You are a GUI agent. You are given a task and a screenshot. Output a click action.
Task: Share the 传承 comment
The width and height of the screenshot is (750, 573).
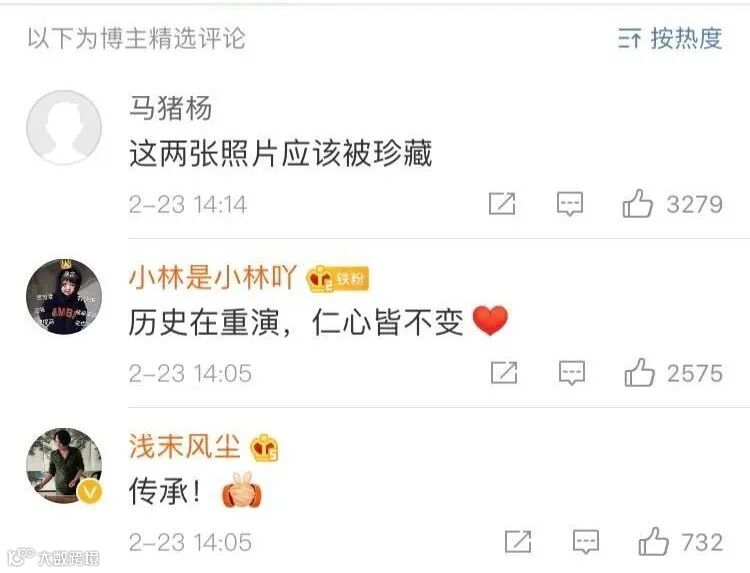[518, 542]
